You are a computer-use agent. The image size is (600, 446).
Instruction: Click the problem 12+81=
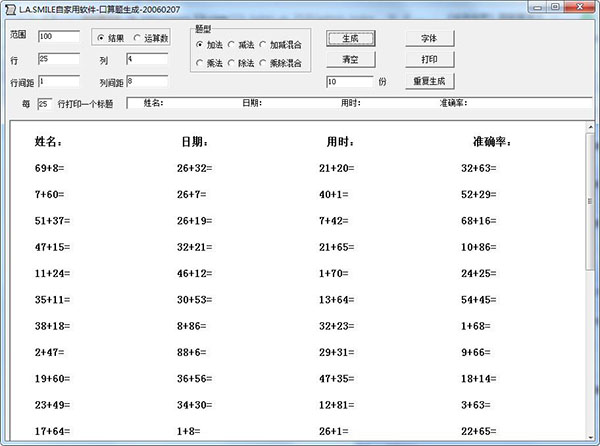coord(337,405)
